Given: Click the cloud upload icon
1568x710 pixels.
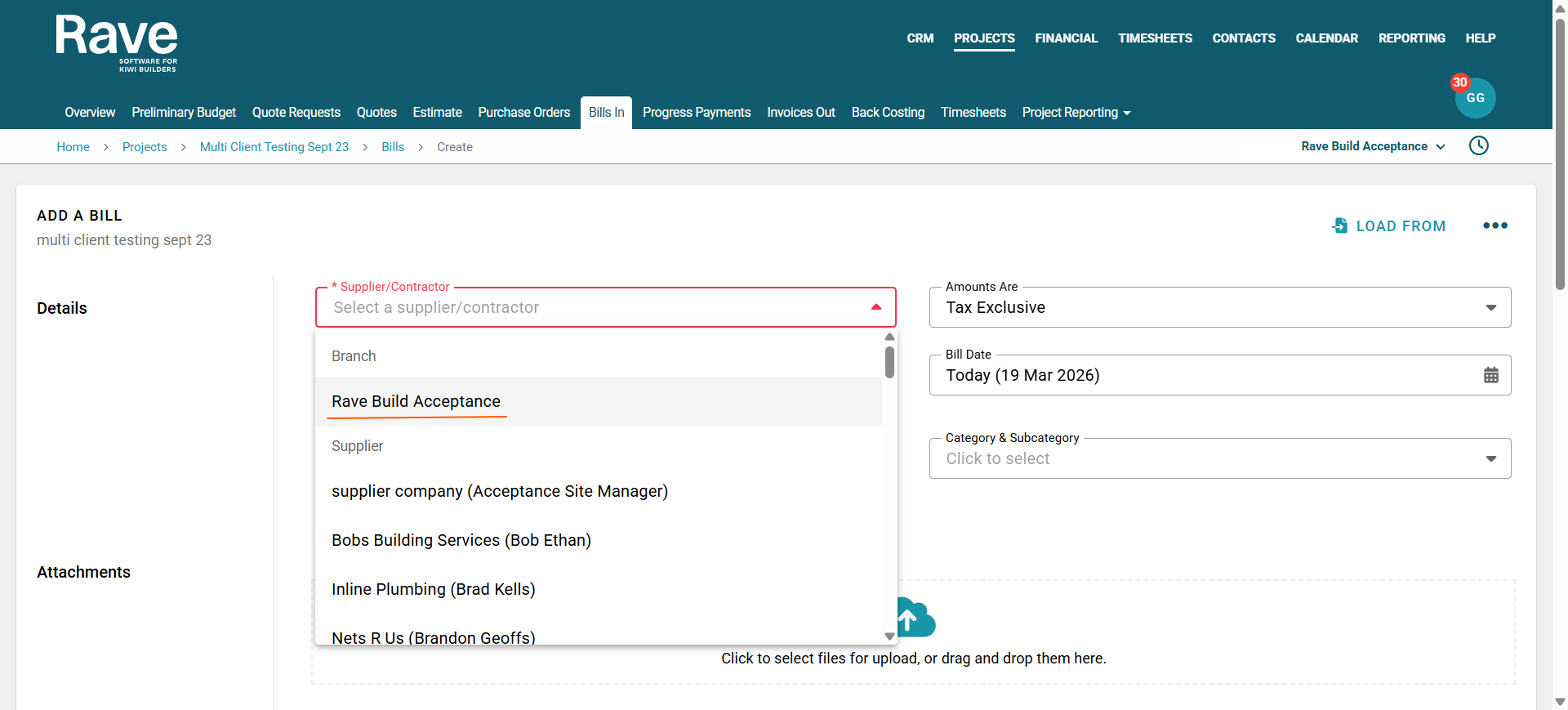Looking at the screenshot, I should pyautogui.click(x=915, y=618).
